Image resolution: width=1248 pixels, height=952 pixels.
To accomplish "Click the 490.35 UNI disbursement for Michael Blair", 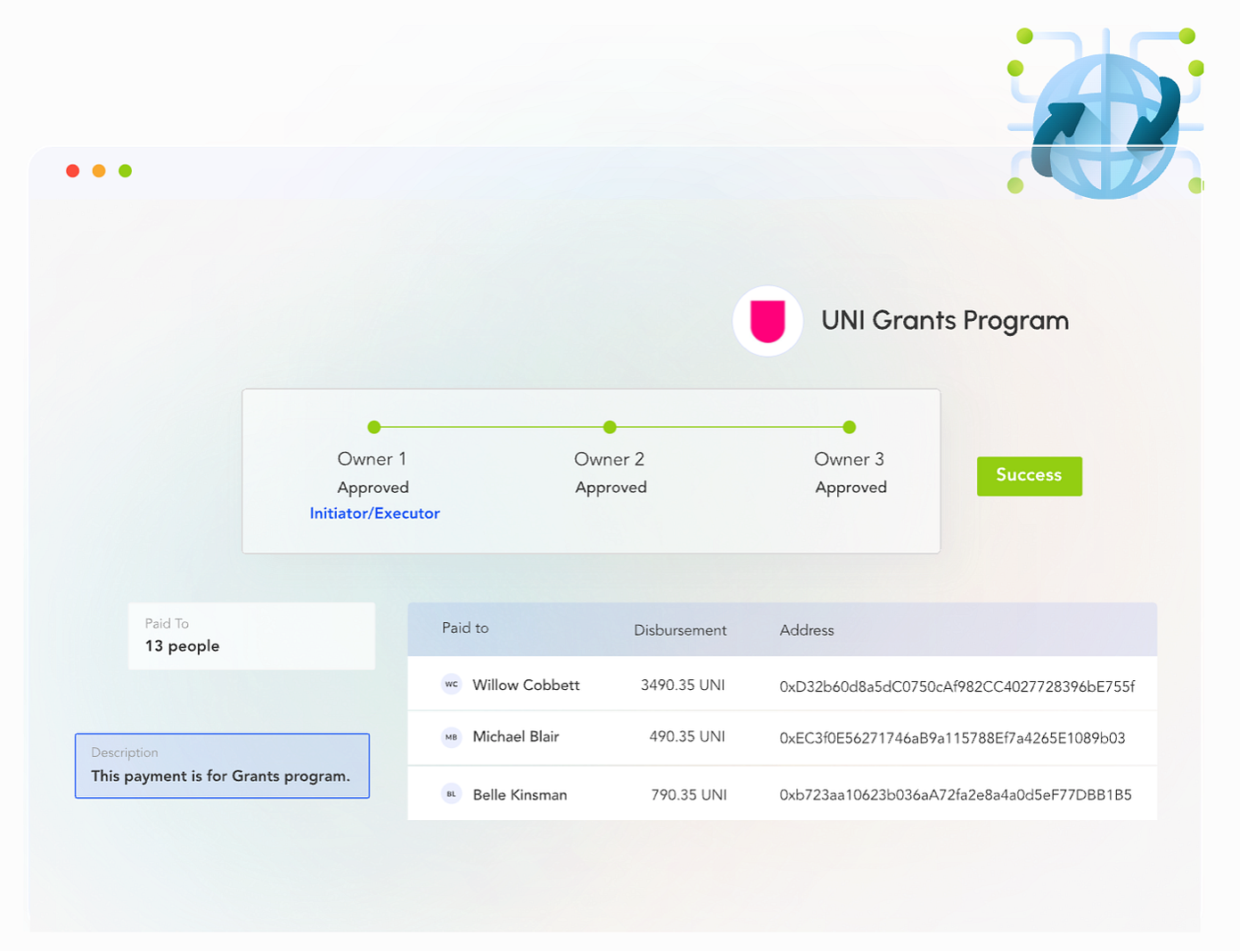I will (x=687, y=737).
